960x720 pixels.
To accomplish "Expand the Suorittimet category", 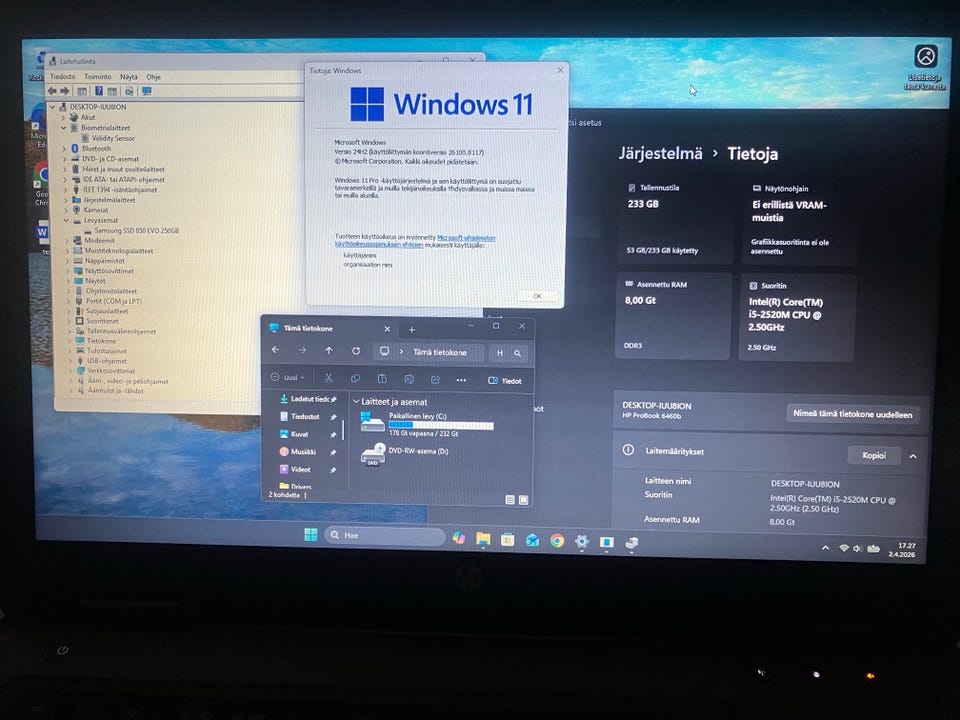I will [69, 321].
